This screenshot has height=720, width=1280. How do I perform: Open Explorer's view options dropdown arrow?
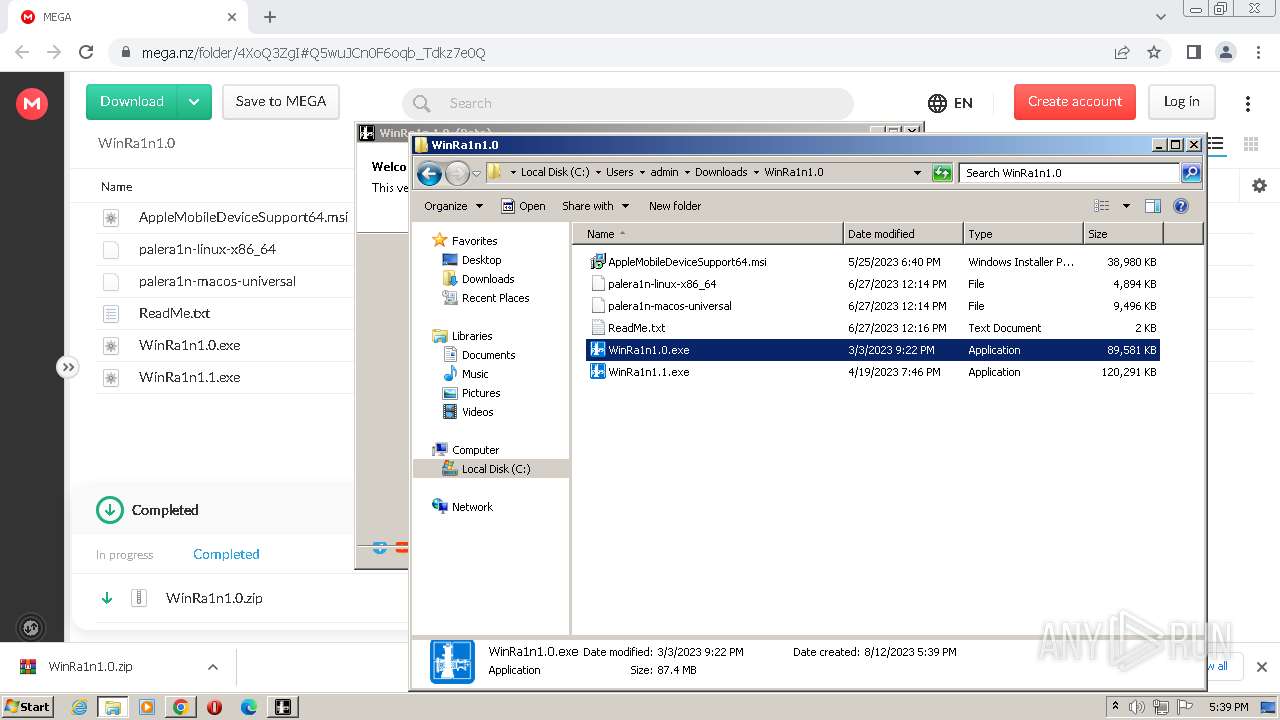coord(1126,206)
